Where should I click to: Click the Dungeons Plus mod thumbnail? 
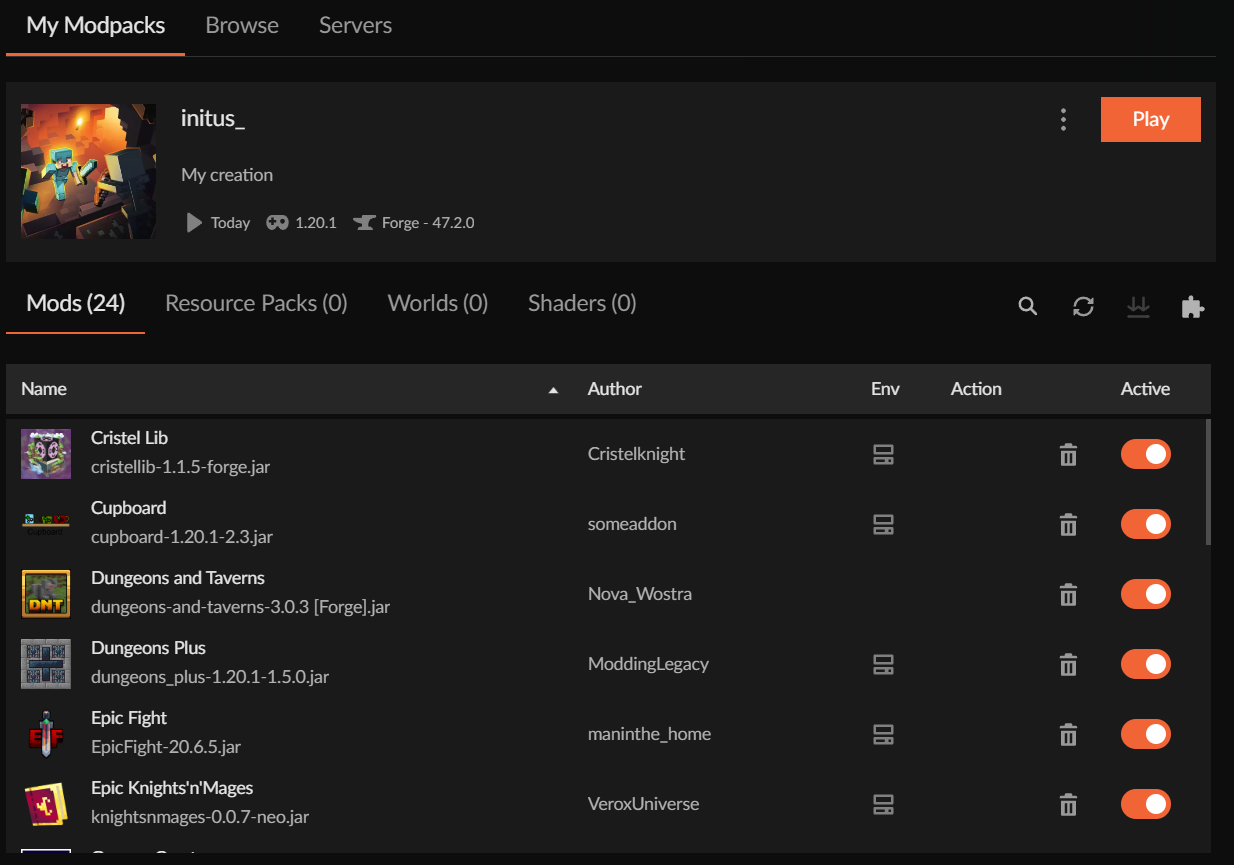(46, 664)
